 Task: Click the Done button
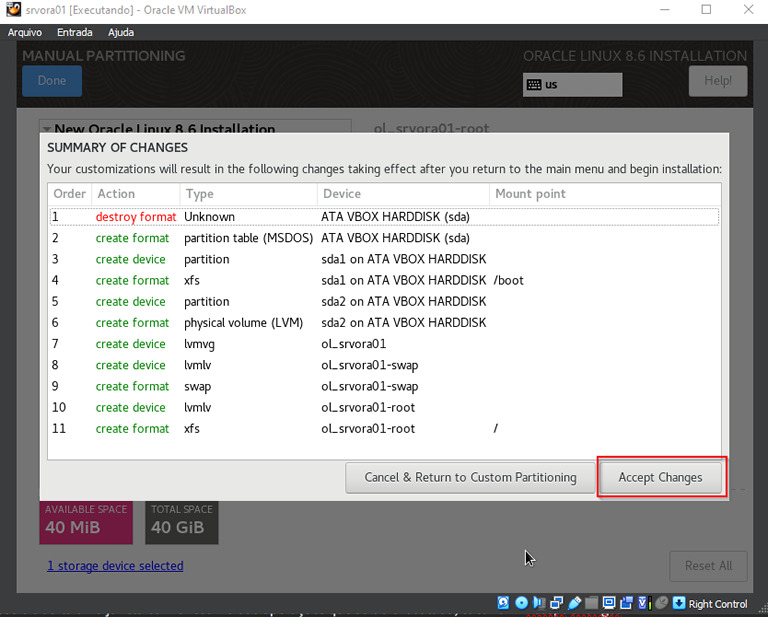[52, 81]
